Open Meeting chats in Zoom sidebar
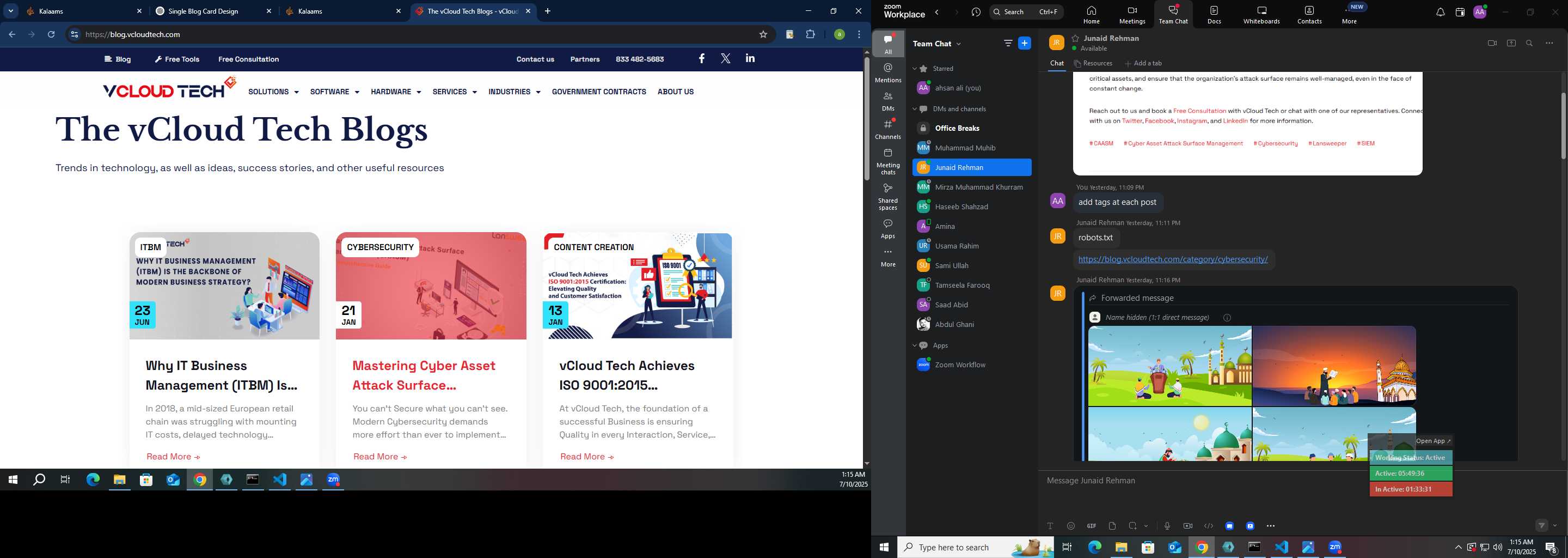This screenshot has width=1568, height=558. point(888,161)
